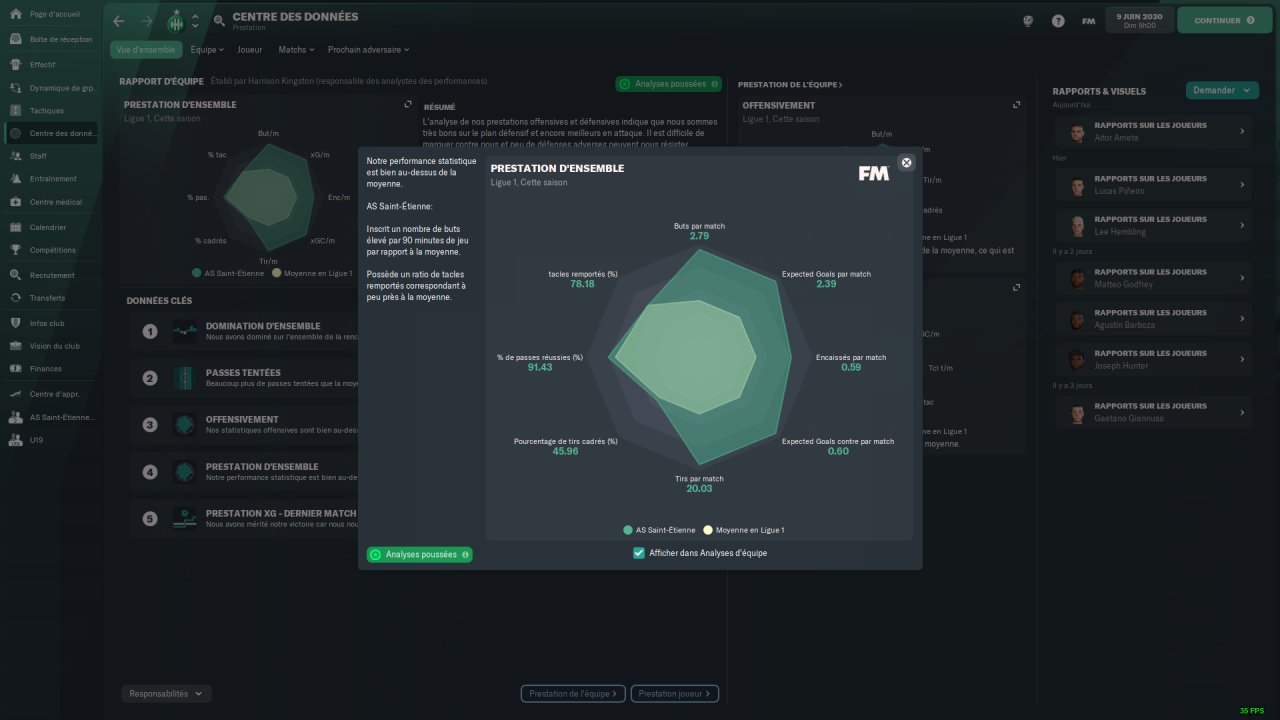The width and height of the screenshot is (1280, 720).
Task: Click Moyenne en Ligue 1 popup legend swatch
Action: (708, 530)
